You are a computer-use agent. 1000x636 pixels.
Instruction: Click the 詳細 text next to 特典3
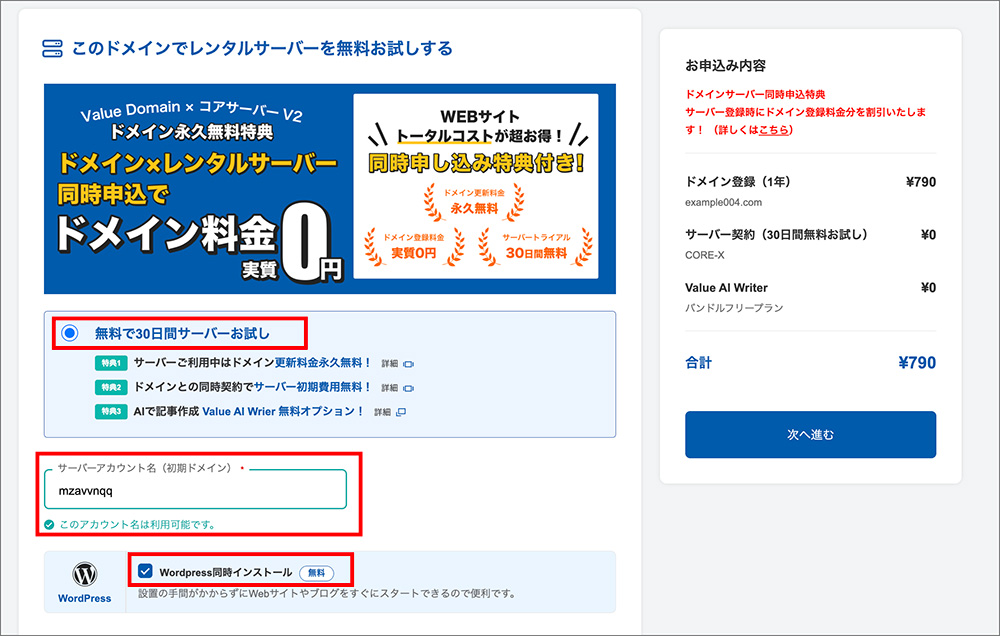point(382,412)
